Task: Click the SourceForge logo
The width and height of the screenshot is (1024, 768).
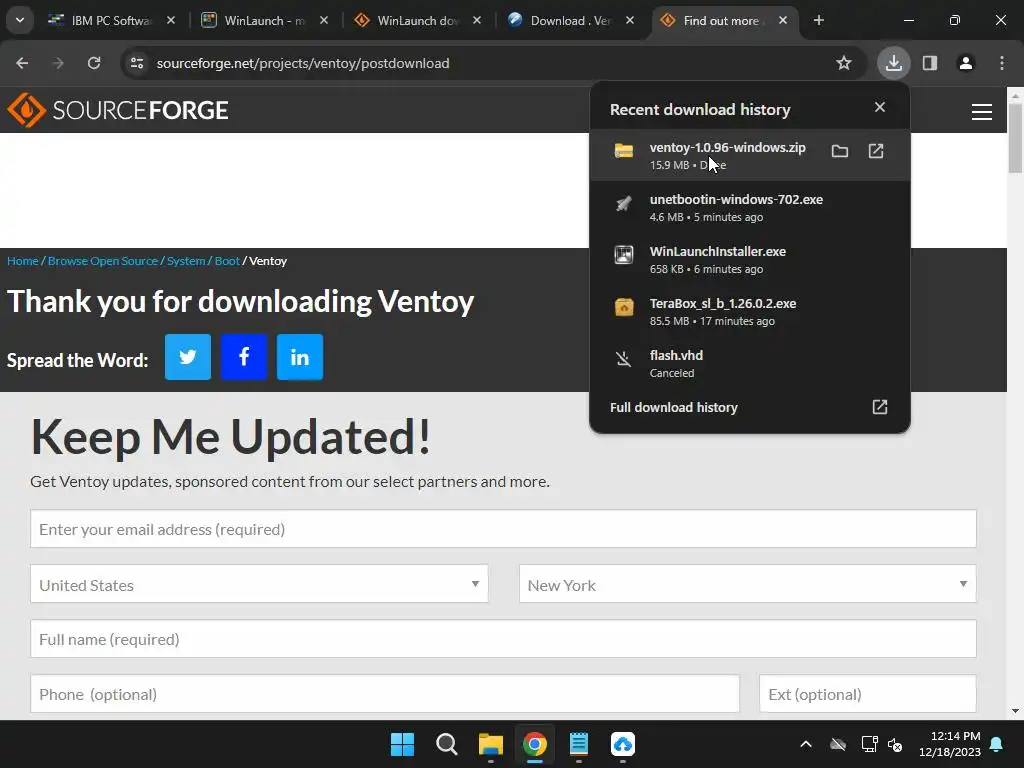Action: tap(118, 110)
